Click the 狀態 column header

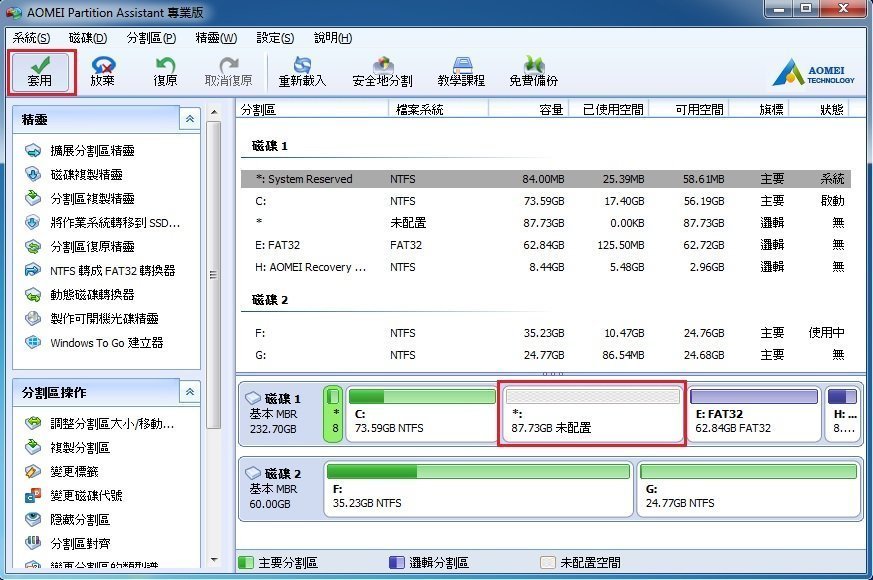tap(820, 109)
